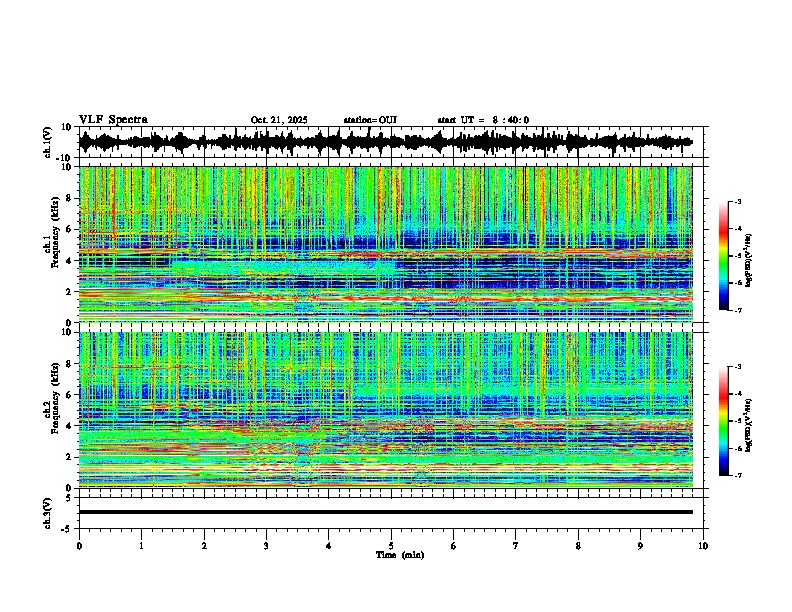This screenshot has width=792, height=612.
Task: Click the time axis tick label "4"
Action: 329,546
